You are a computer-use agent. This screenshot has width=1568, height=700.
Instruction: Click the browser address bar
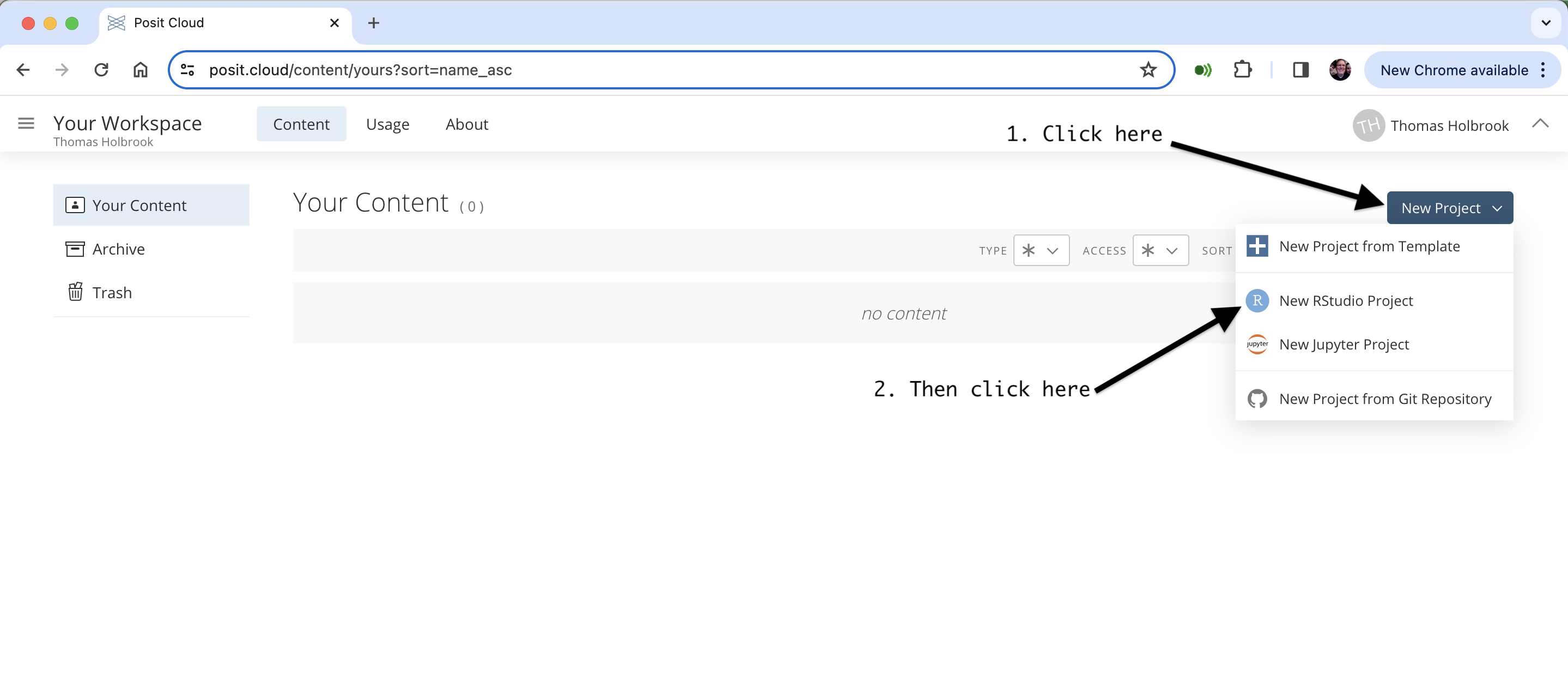(x=670, y=70)
